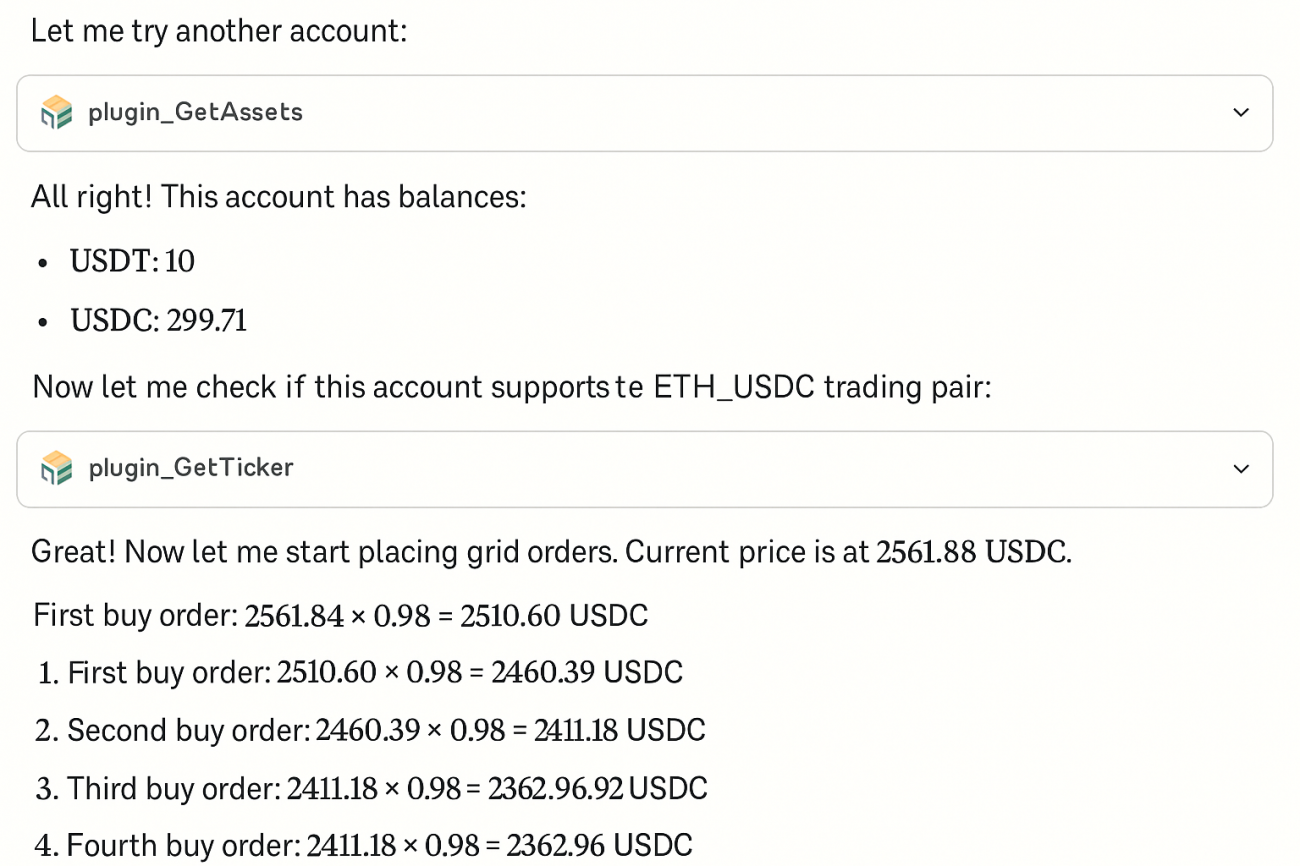
Task: Click the plugin_GetTicker label text
Action: (x=191, y=468)
